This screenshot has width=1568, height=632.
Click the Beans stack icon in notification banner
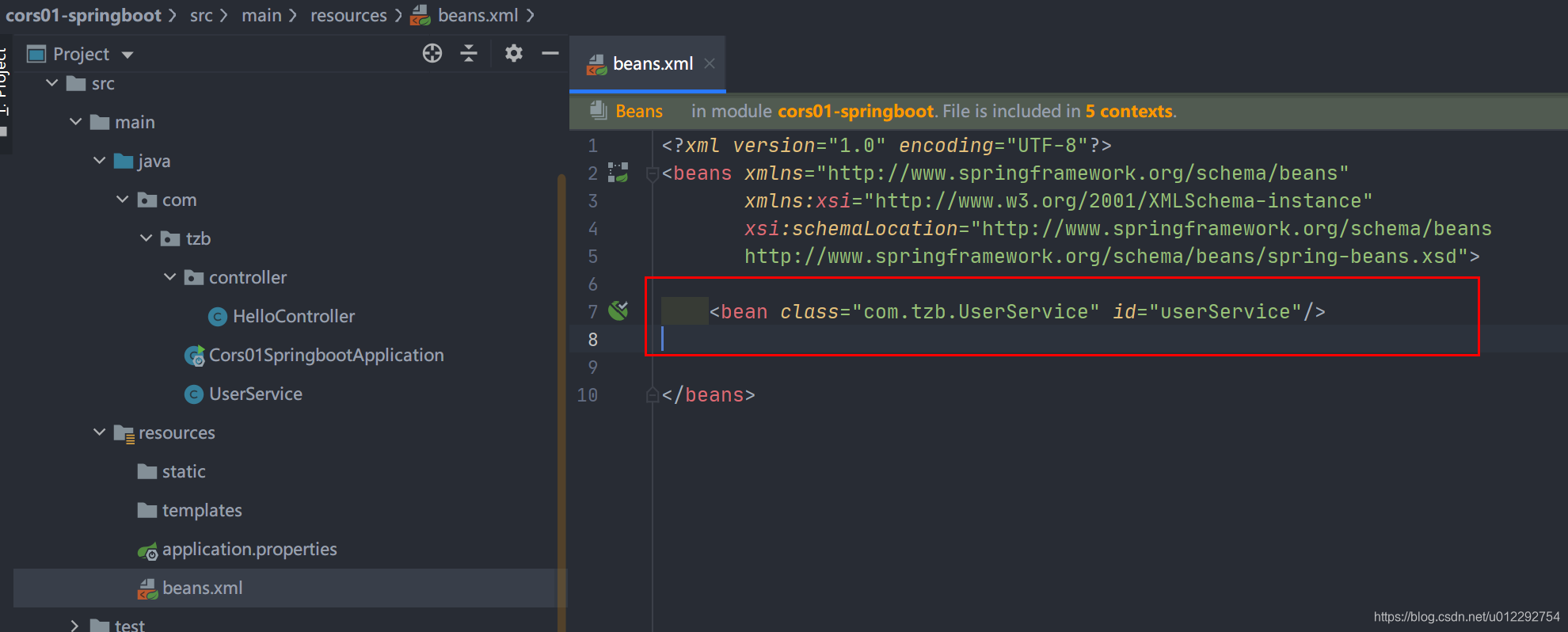(599, 111)
